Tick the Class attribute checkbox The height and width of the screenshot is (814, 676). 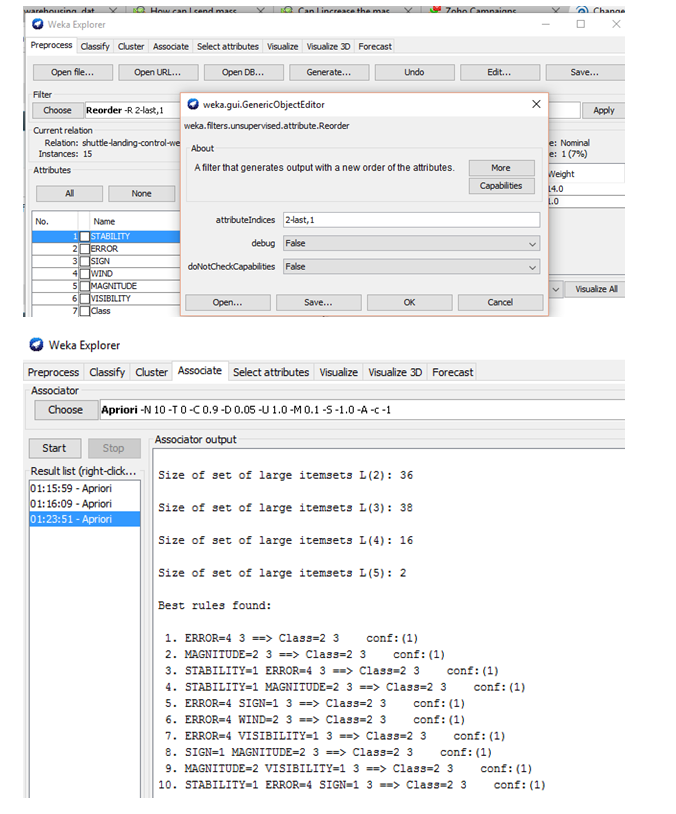tap(85, 311)
